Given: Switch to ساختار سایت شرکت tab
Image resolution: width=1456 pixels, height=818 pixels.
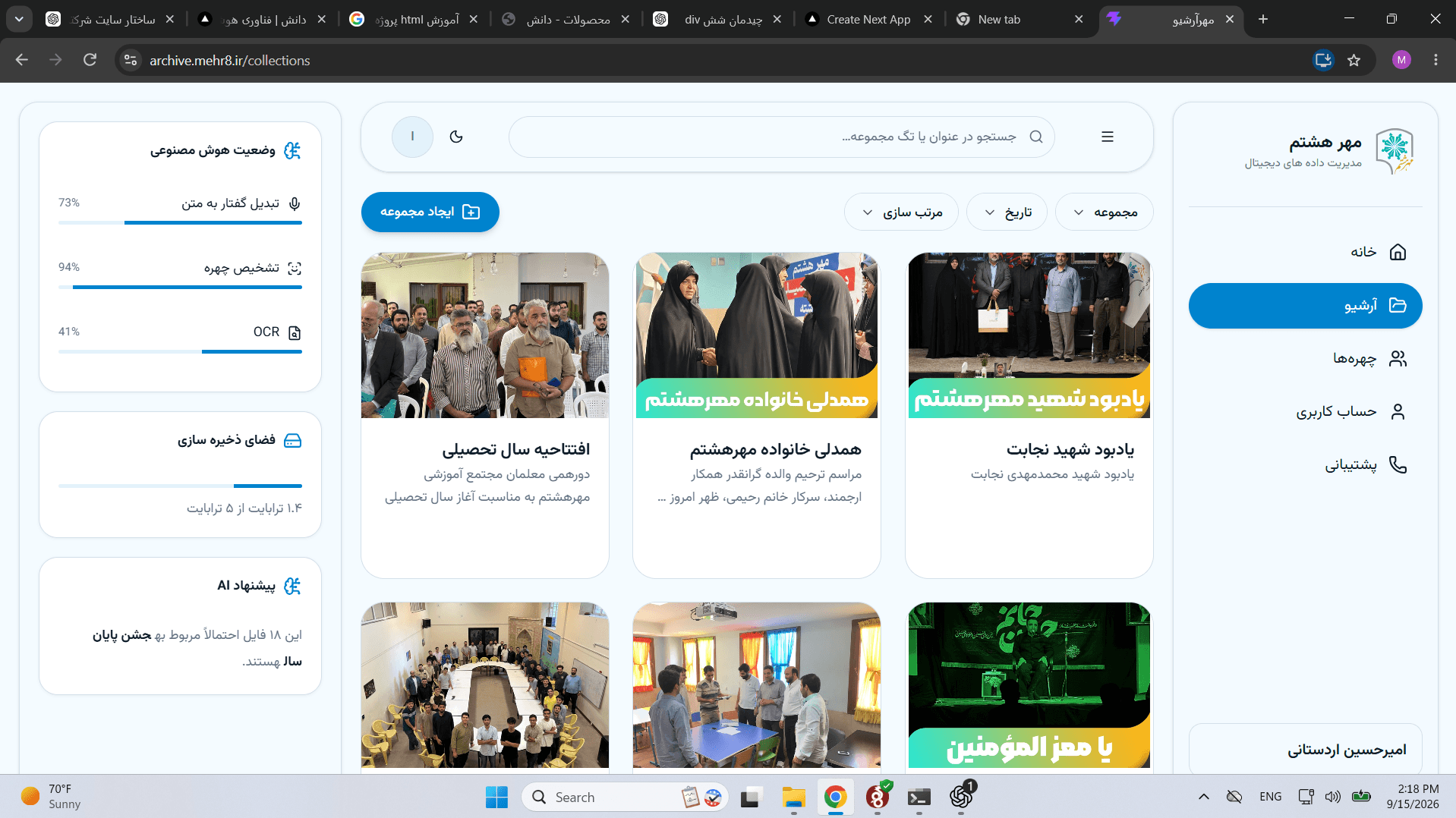Looking at the screenshot, I should [110, 19].
